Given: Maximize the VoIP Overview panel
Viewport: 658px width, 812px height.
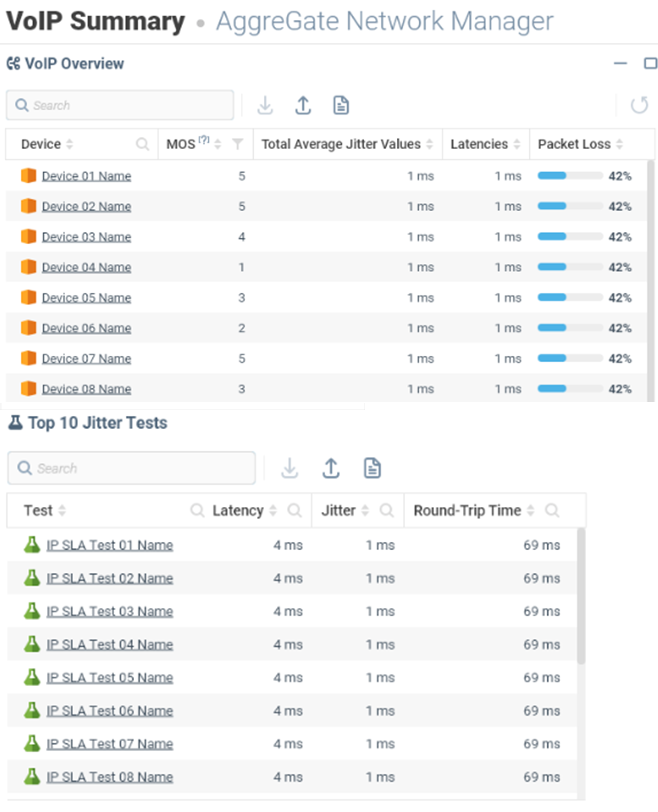Looking at the screenshot, I should point(650,63).
